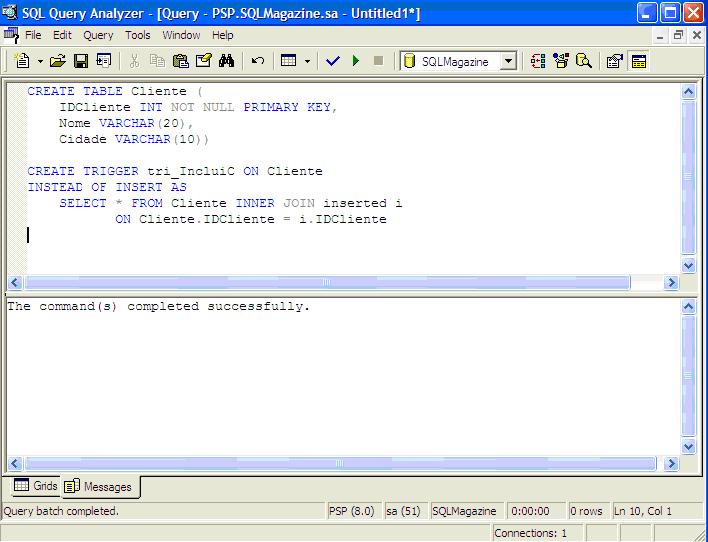Save the query with the floppy icon
Image resolution: width=708 pixels, height=542 pixels.
(81, 61)
